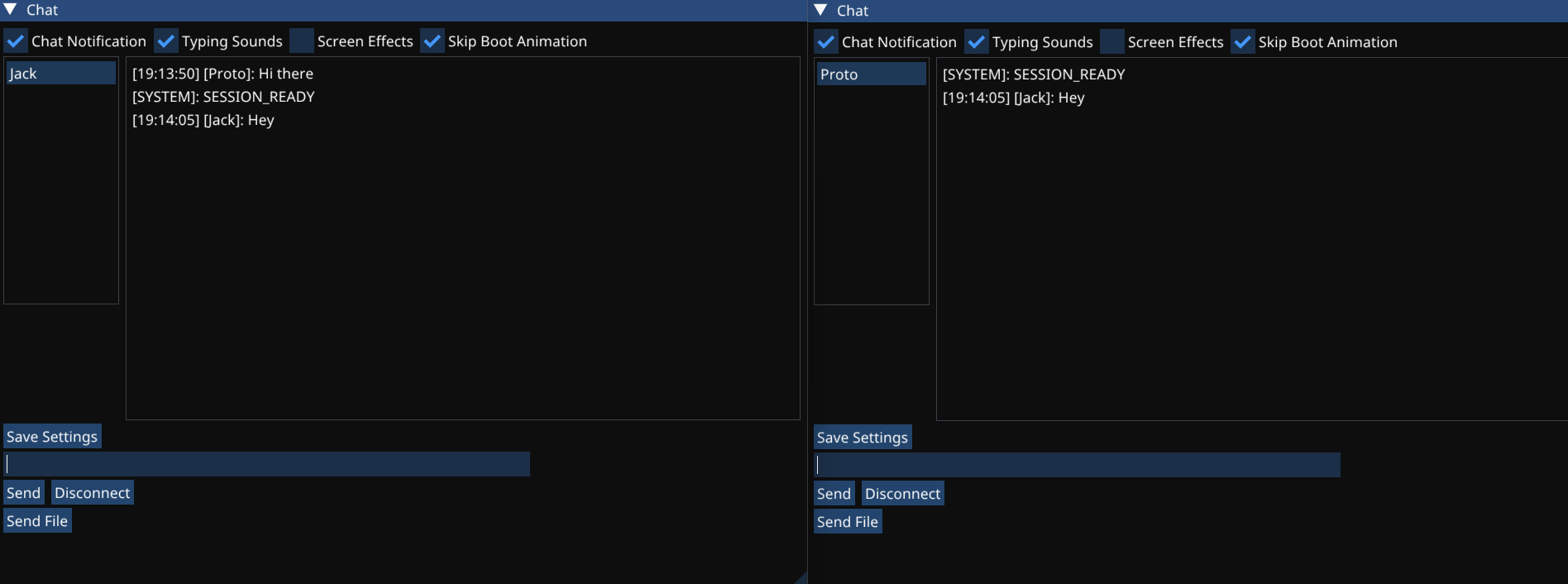Focus the left window message input field
Image resolution: width=1568 pixels, height=584 pixels.
coord(266,464)
